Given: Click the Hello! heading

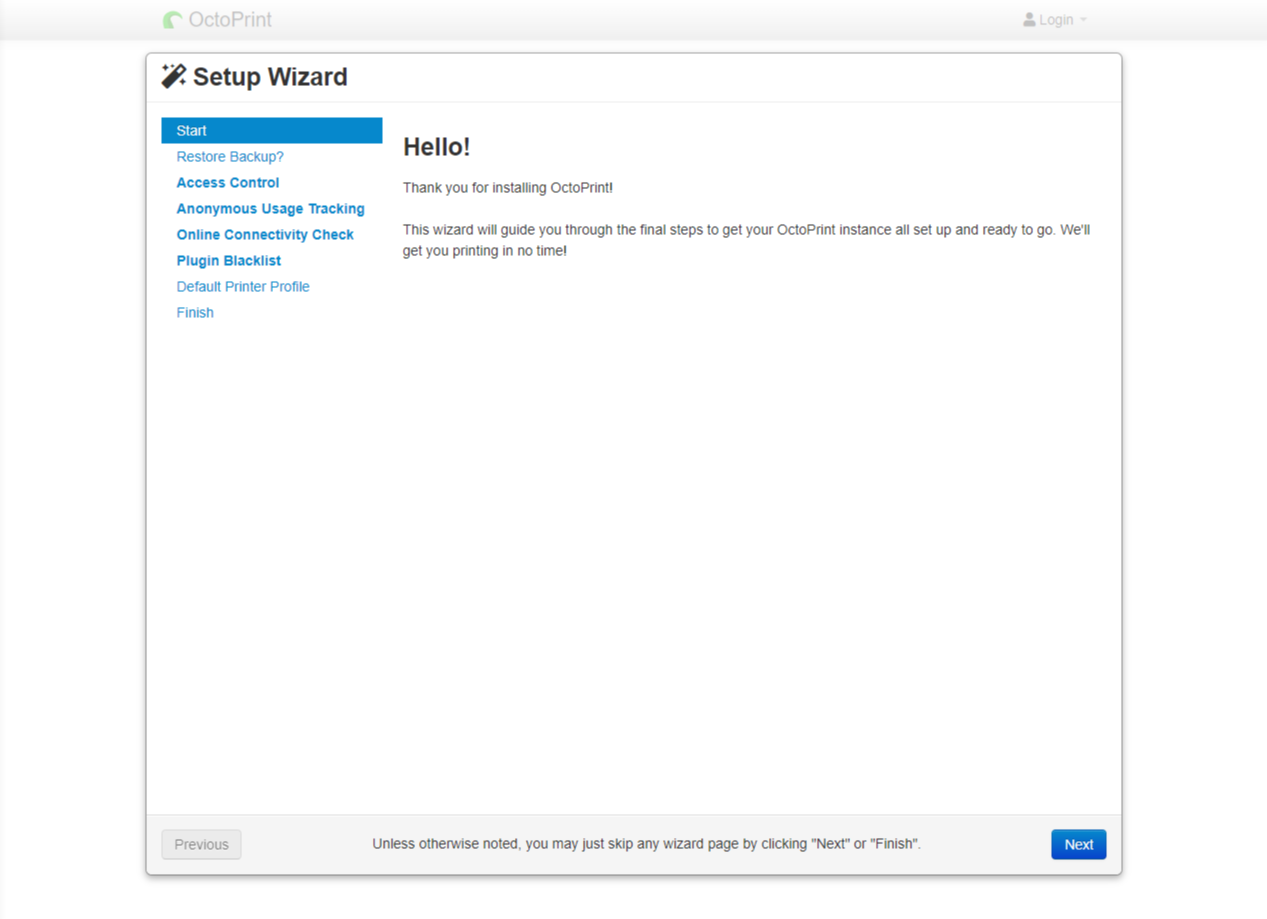Looking at the screenshot, I should click(436, 147).
